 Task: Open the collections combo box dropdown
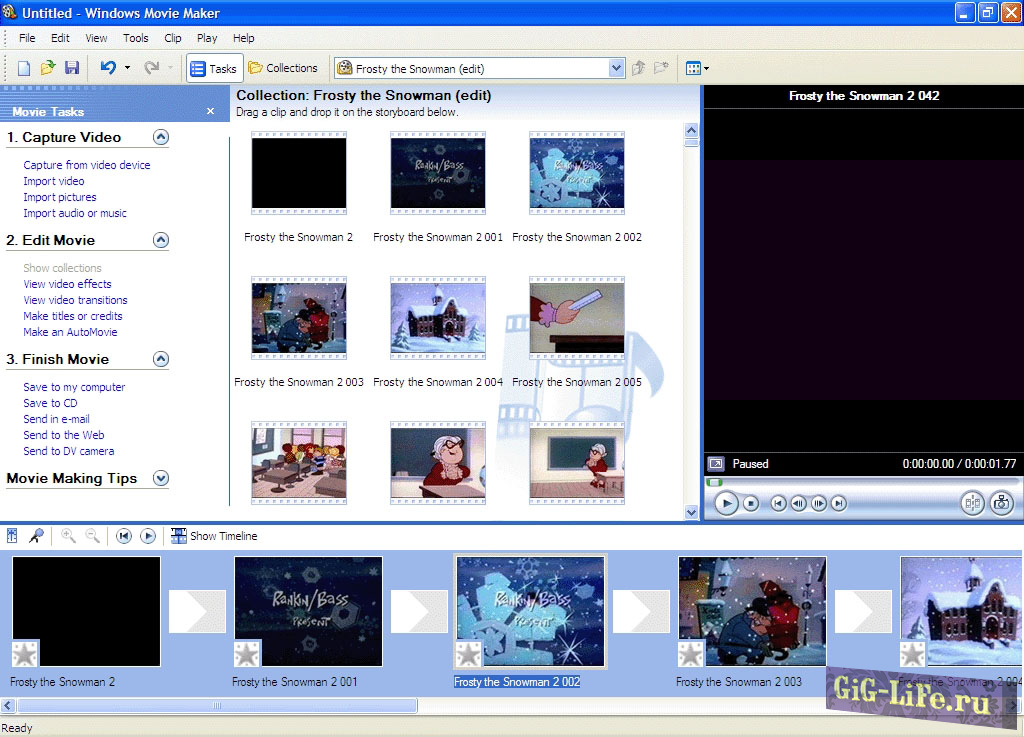tap(616, 67)
